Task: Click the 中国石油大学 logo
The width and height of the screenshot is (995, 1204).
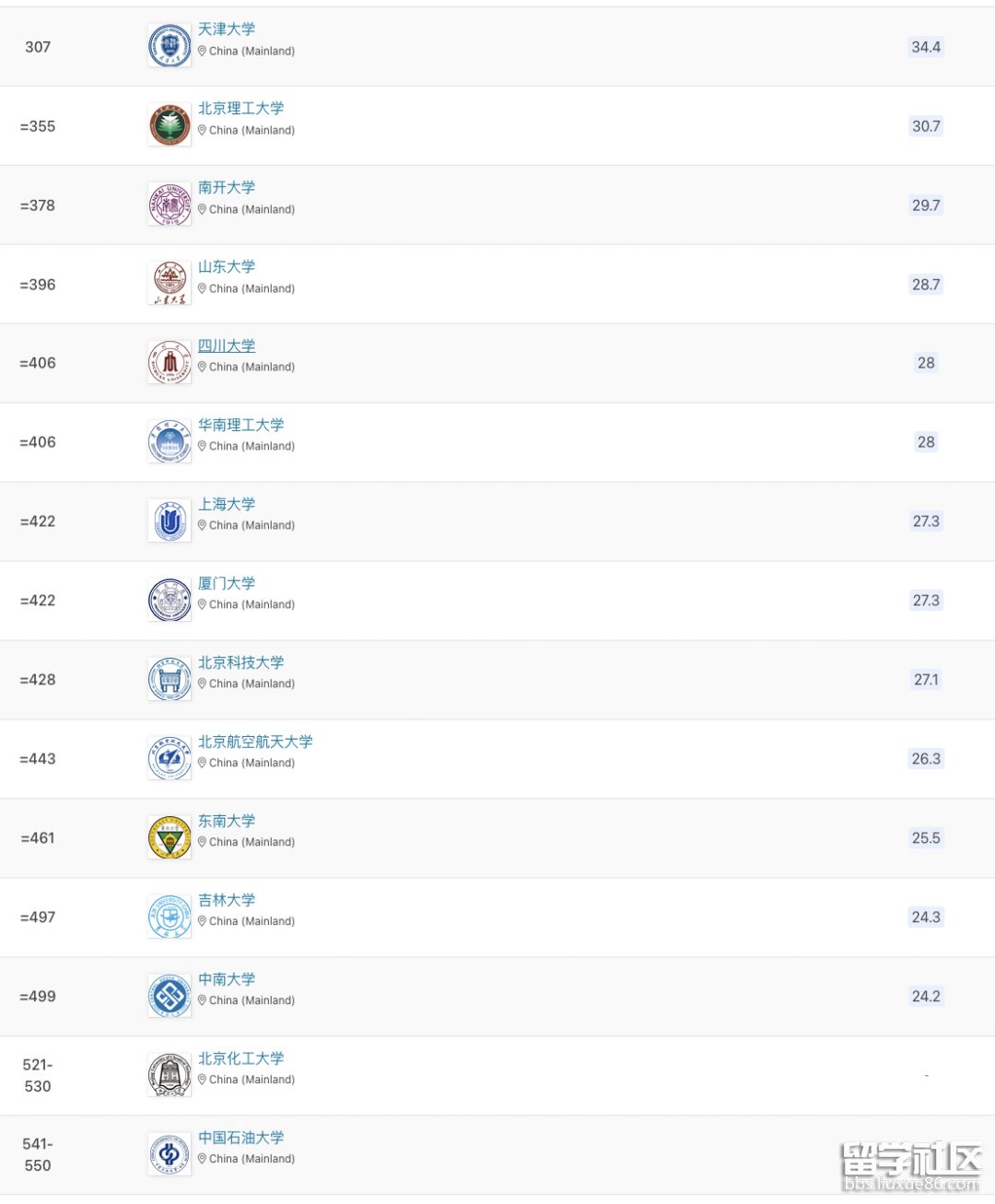Action: pyautogui.click(x=170, y=1155)
